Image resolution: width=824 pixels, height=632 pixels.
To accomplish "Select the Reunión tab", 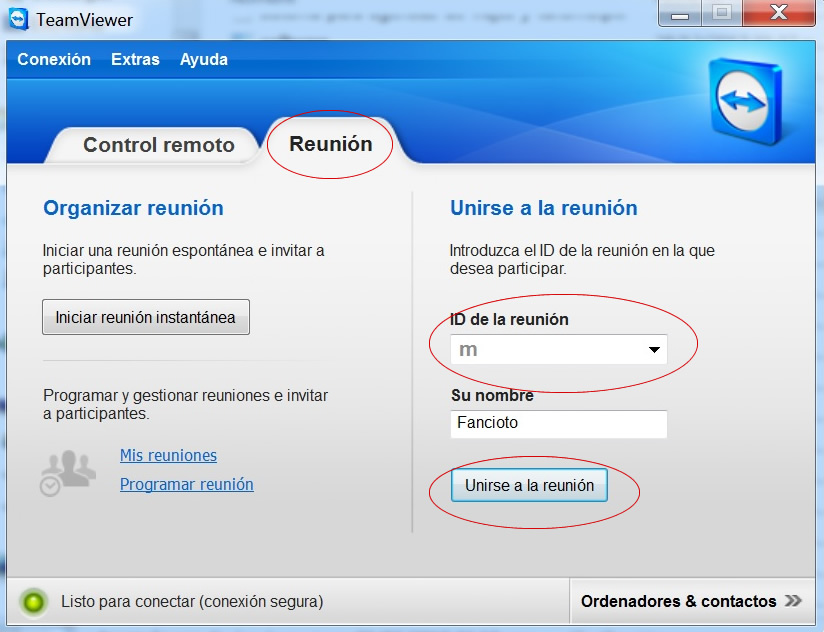I will click(330, 144).
